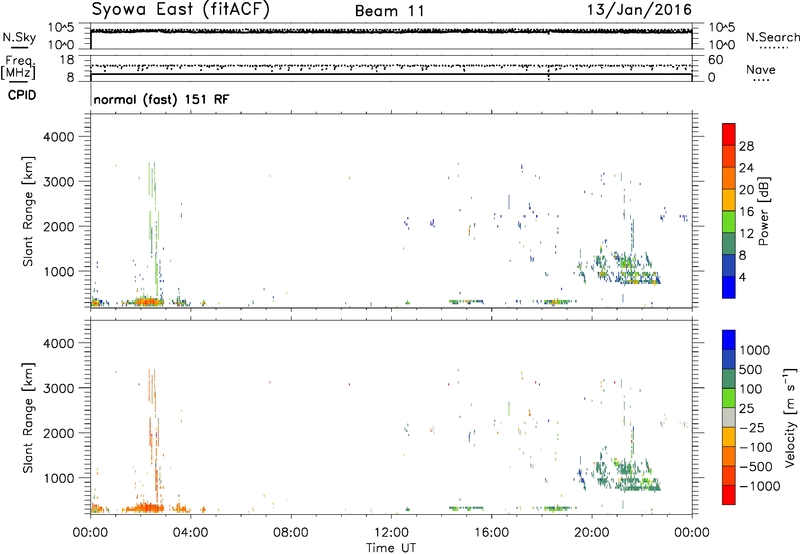
Task: Click the '16:00' time axis tick label
Action: (x=491, y=533)
